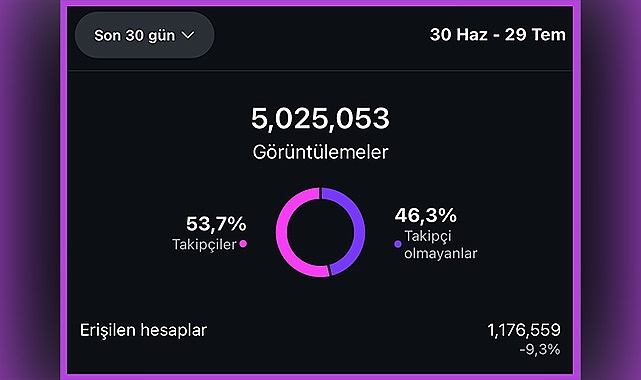Click the 5,025,053 views total

click(x=320, y=118)
